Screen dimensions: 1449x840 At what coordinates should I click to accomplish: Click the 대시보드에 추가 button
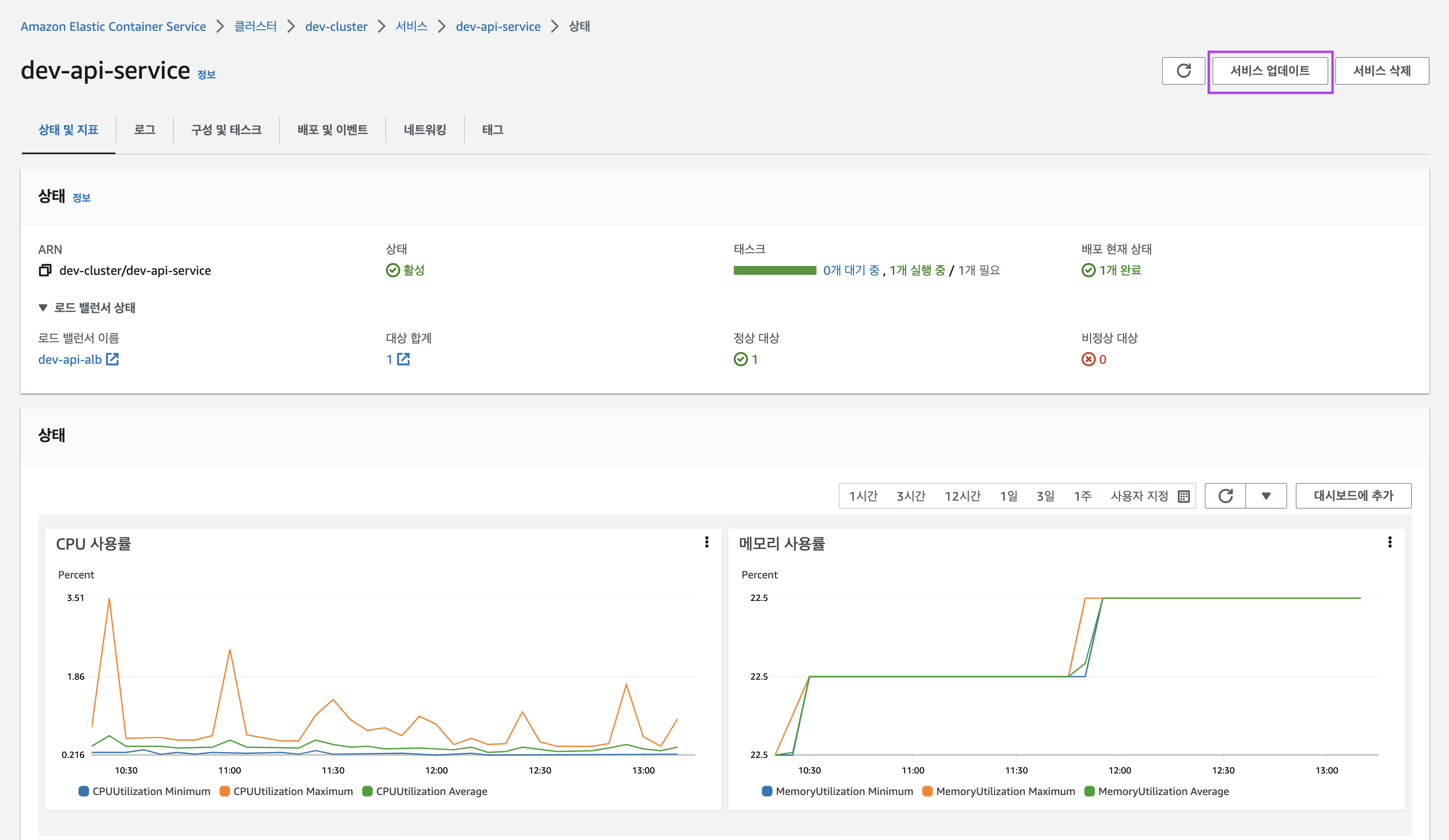point(1354,496)
